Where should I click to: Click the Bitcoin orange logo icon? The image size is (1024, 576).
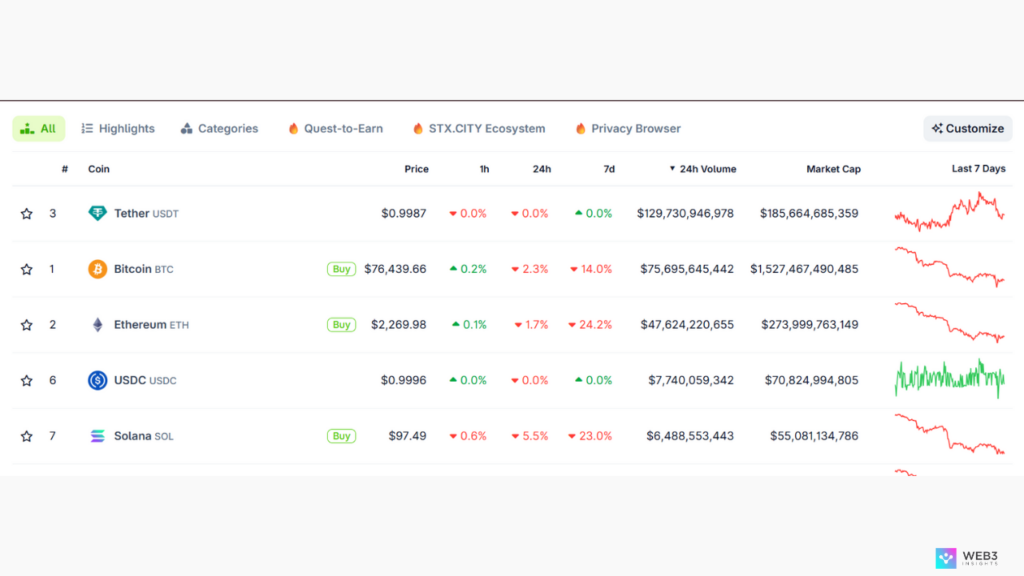tap(97, 269)
